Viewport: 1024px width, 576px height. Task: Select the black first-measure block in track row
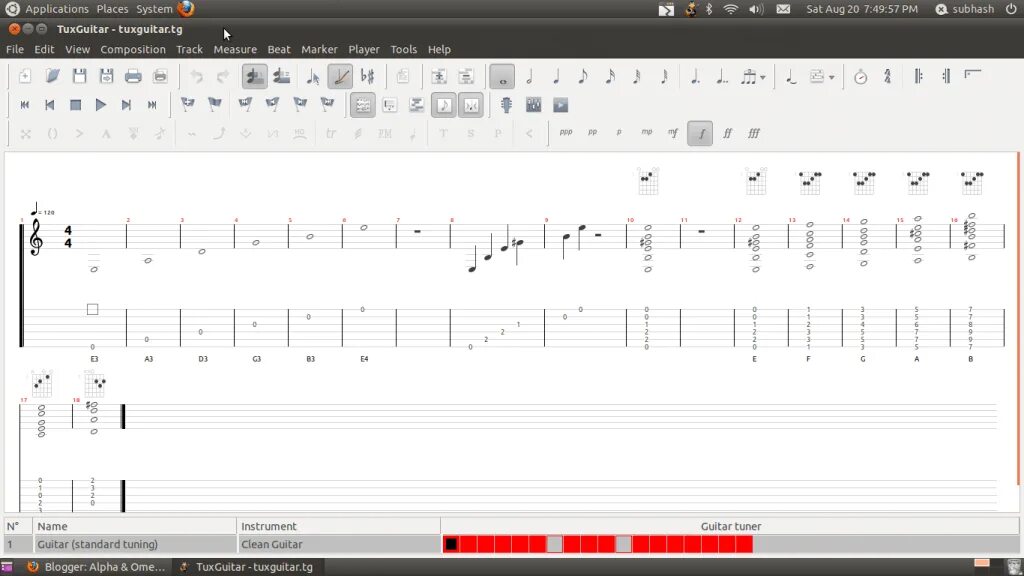pos(451,544)
